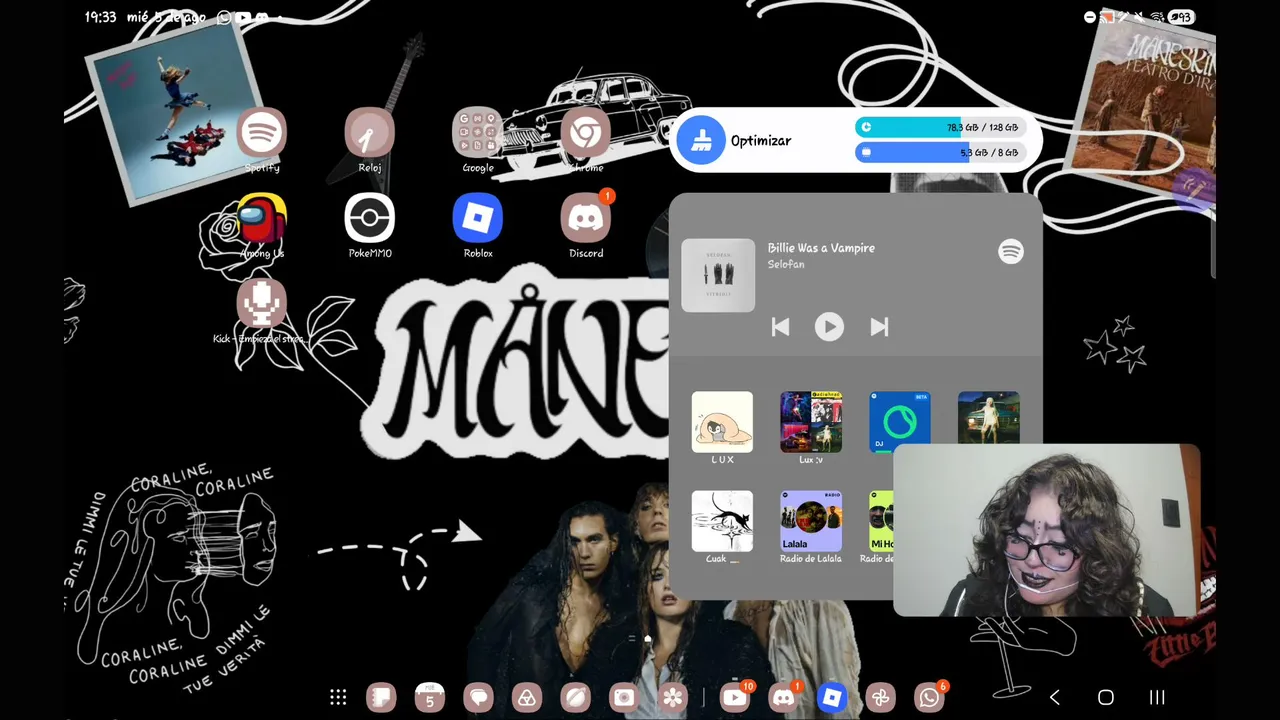This screenshot has width=1280, height=720.
Task: Open the Gallery flower icon in the dock
Action: point(673,697)
